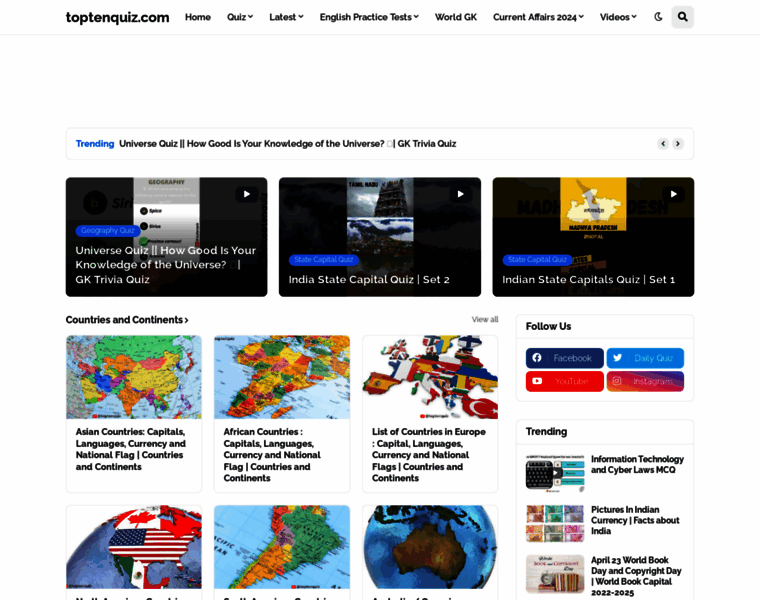This screenshot has width=760, height=600.
Task: Play the Universe Quiz video icon
Action: 246,194
